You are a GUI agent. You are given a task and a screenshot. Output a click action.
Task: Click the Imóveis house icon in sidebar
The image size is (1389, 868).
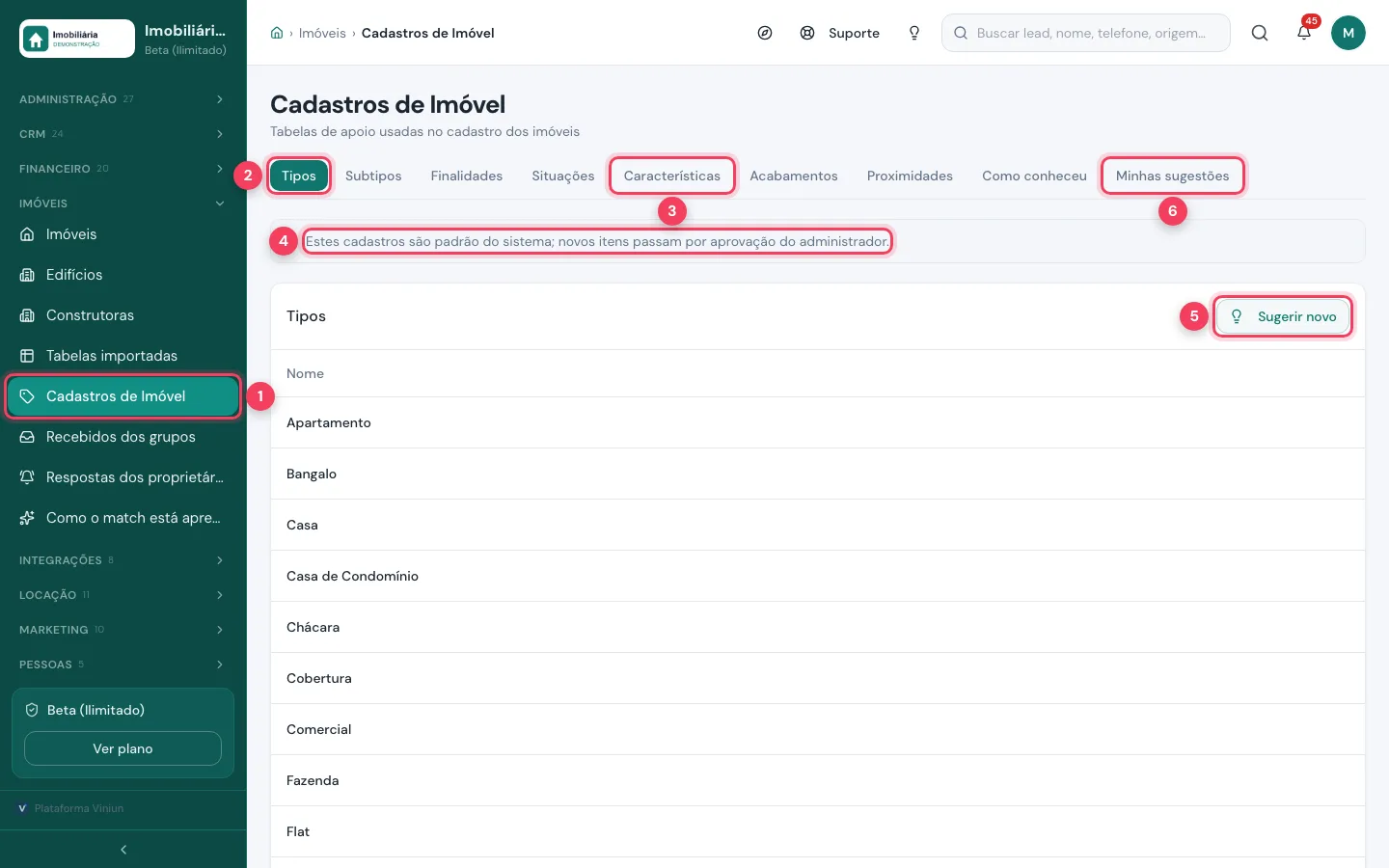pos(27,234)
